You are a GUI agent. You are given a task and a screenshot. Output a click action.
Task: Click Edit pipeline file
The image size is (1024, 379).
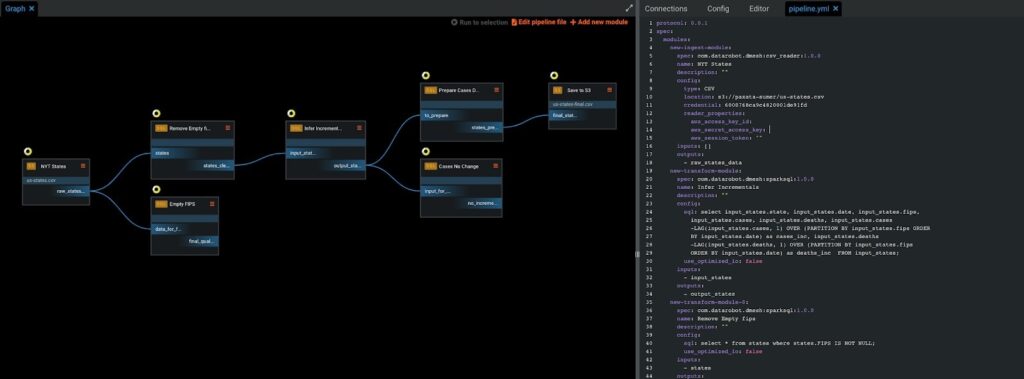pyautogui.click(x=539, y=22)
